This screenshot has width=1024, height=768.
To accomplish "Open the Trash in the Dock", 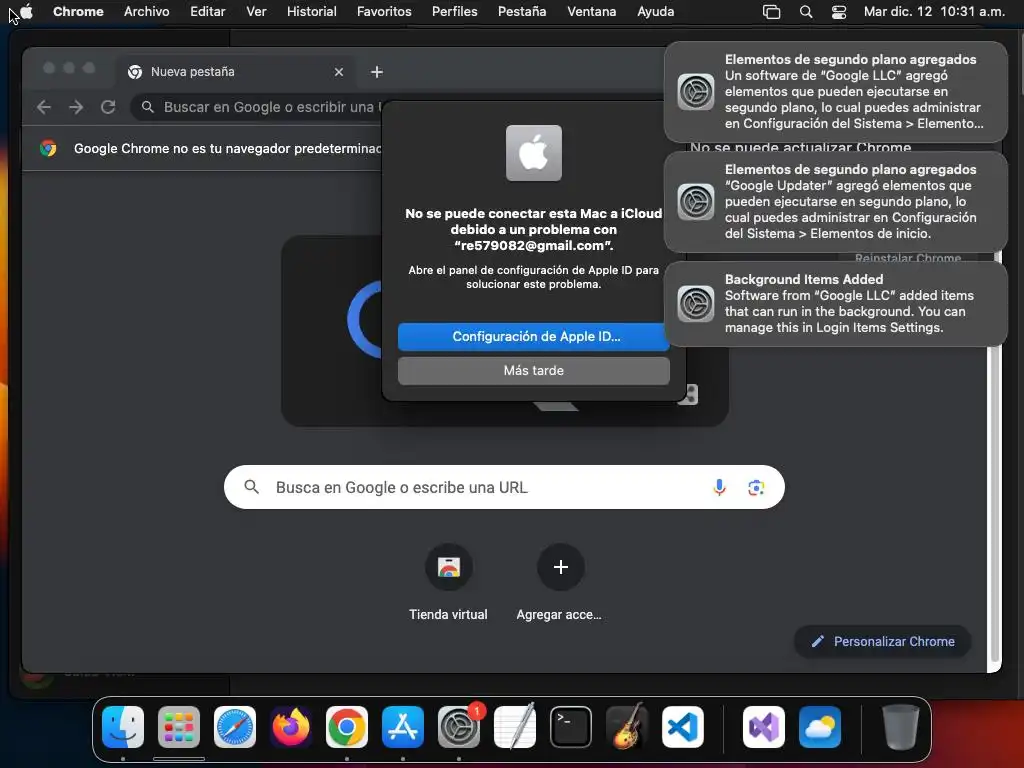I will [901, 727].
